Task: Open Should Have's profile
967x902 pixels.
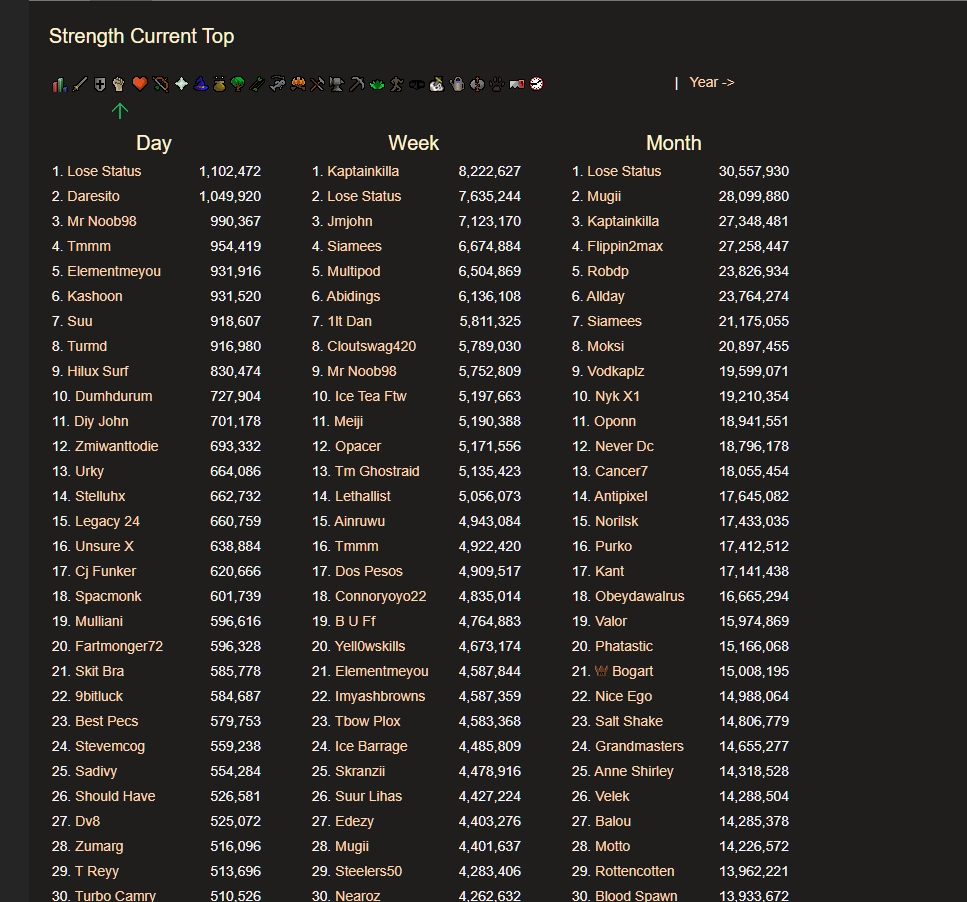Action: point(115,796)
